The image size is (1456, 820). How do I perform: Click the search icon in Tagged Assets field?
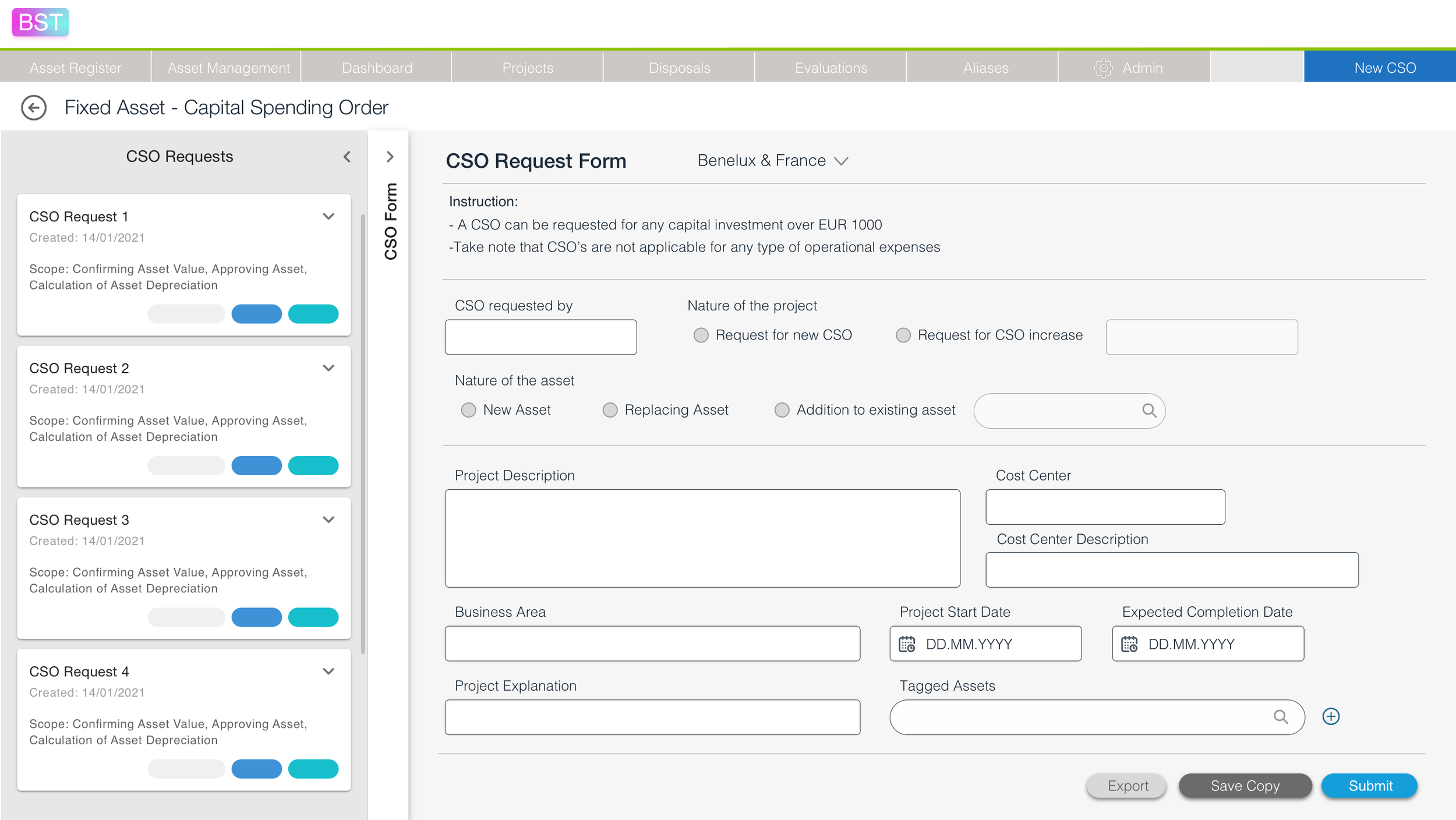[x=1281, y=717]
